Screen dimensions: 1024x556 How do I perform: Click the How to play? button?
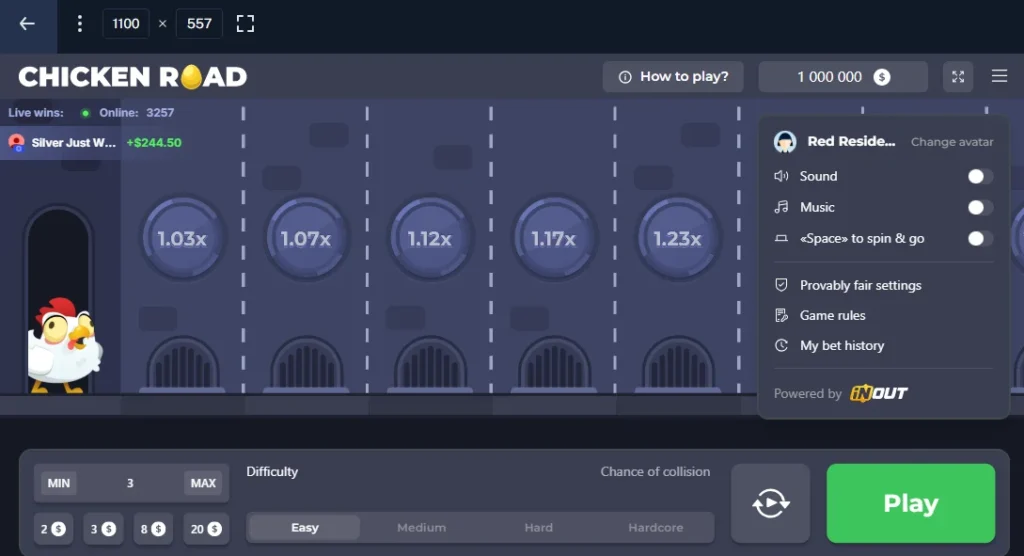click(x=673, y=77)
